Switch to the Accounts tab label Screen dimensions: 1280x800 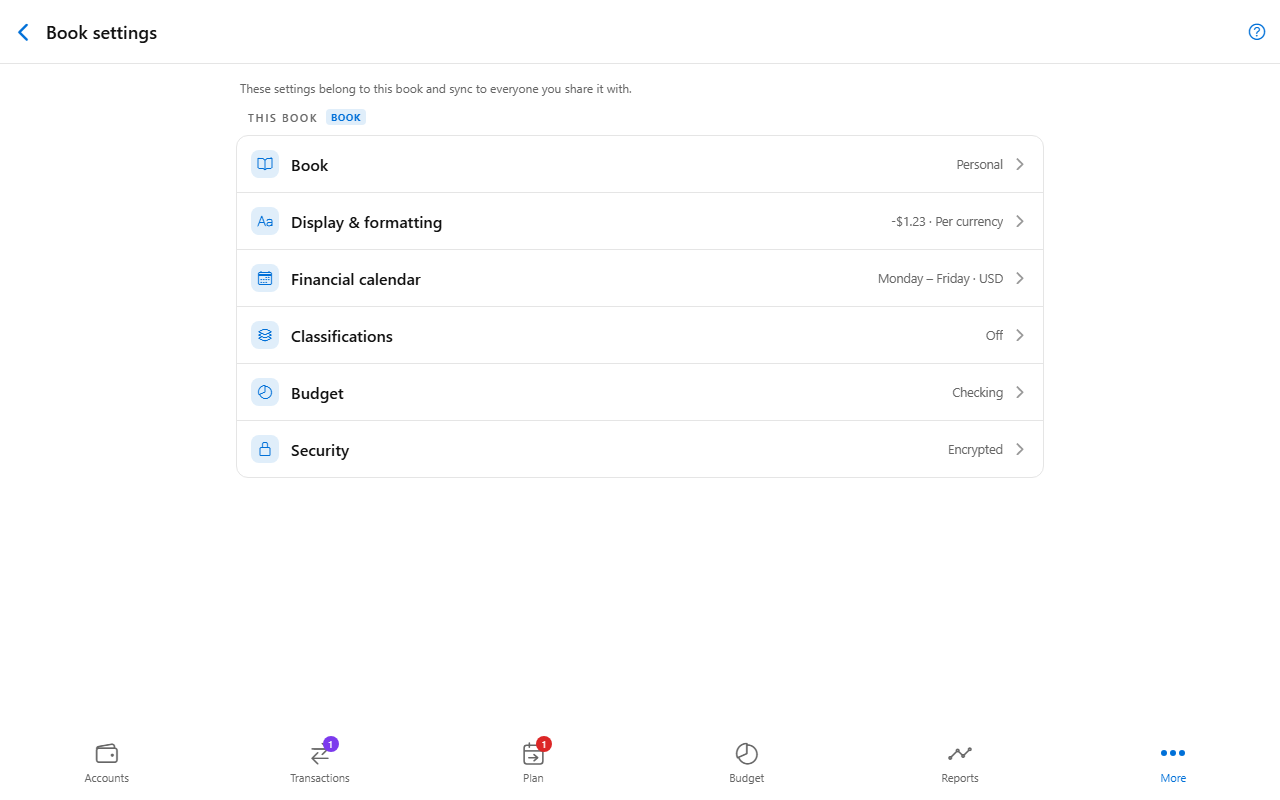[107, 778]
